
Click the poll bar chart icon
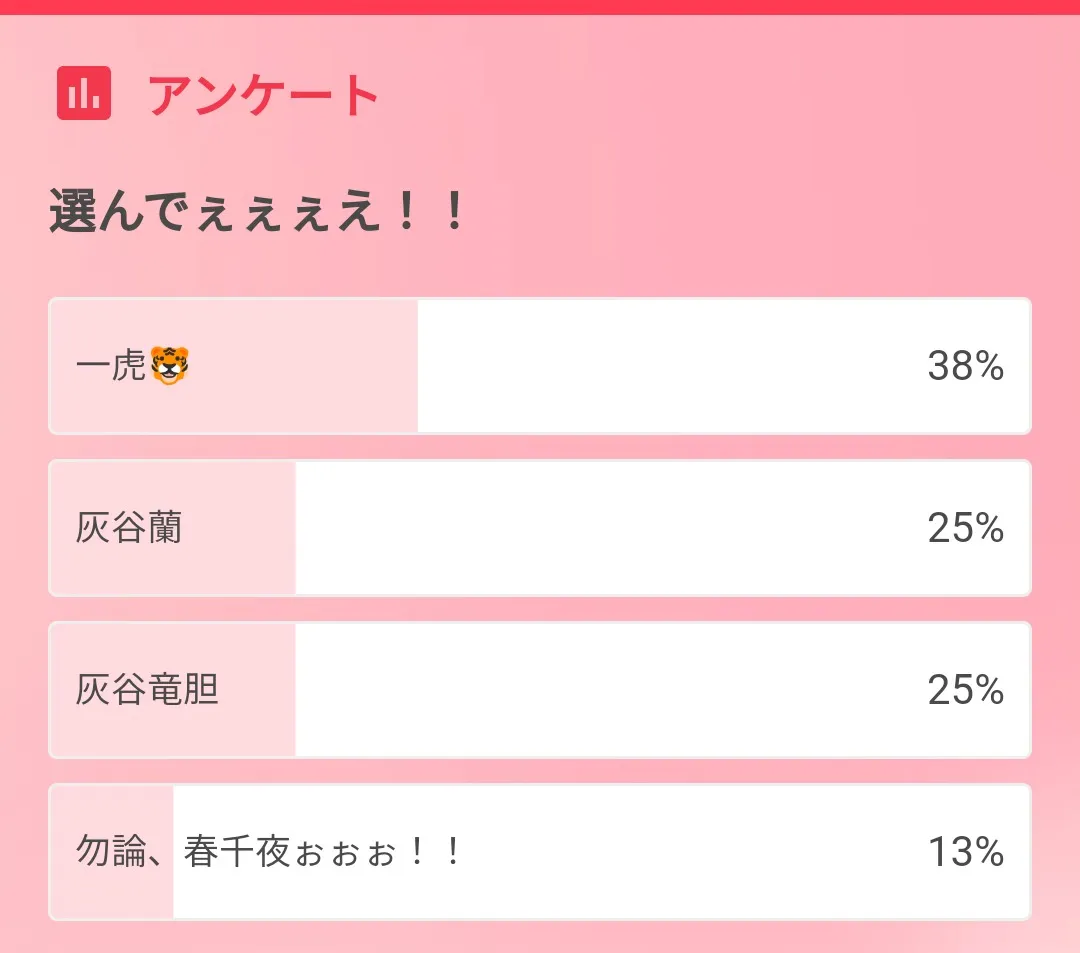83,94
